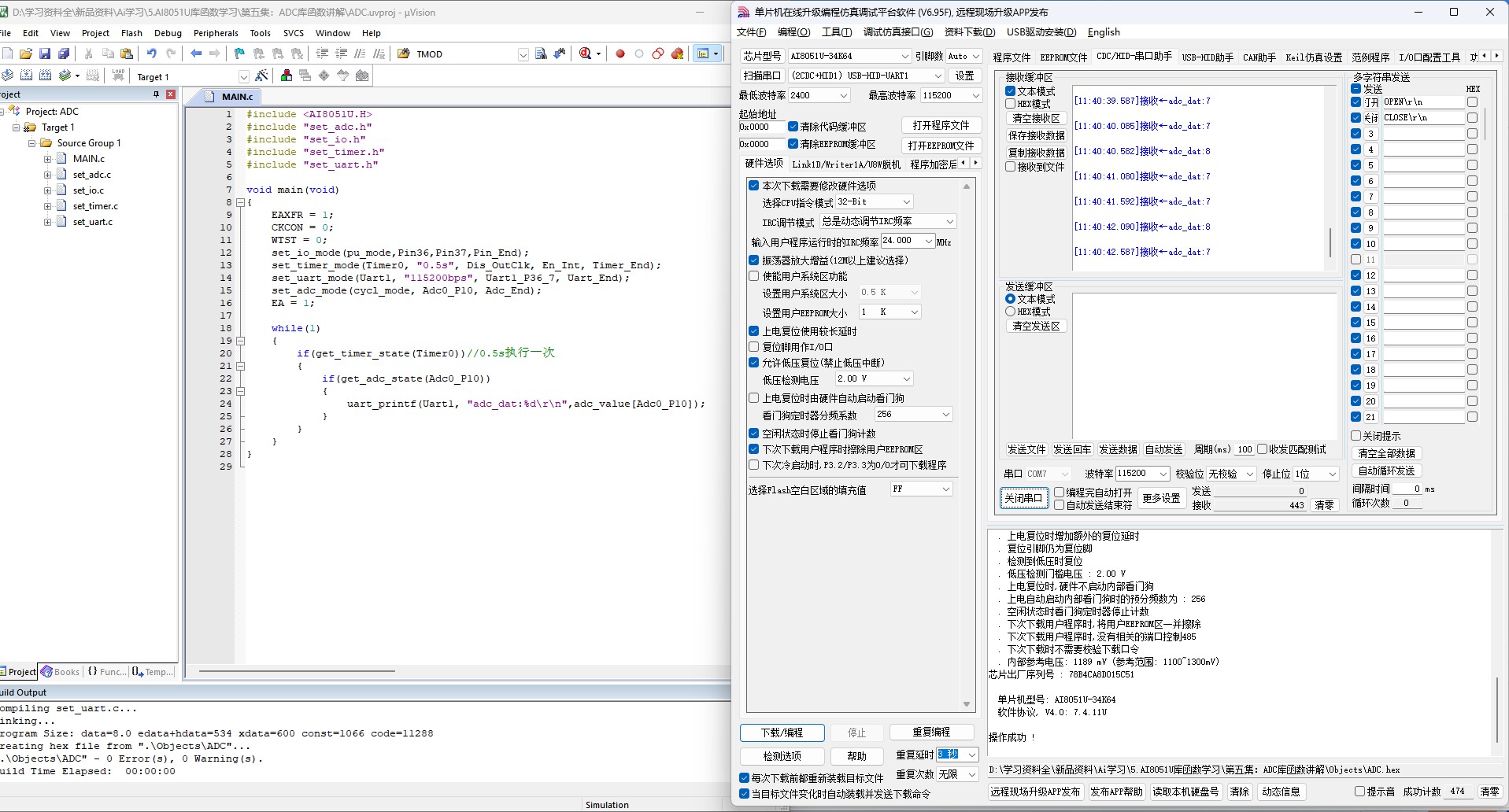Toggle the allow low-voltage reset checkbox (允许低压复位)

[x=753, y=363]
